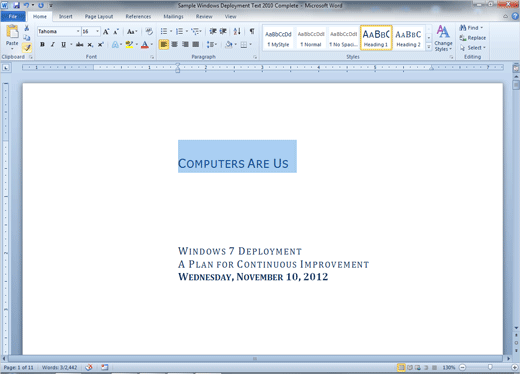The image size is (520, 374).
Task: Click the zoom slider in status bar
Action: point(489,367)
